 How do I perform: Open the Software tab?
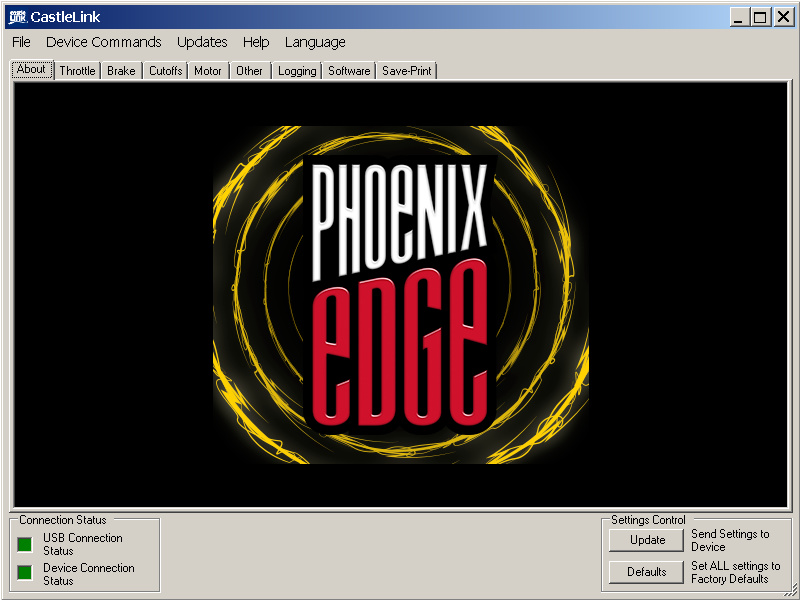click(349, 71)
